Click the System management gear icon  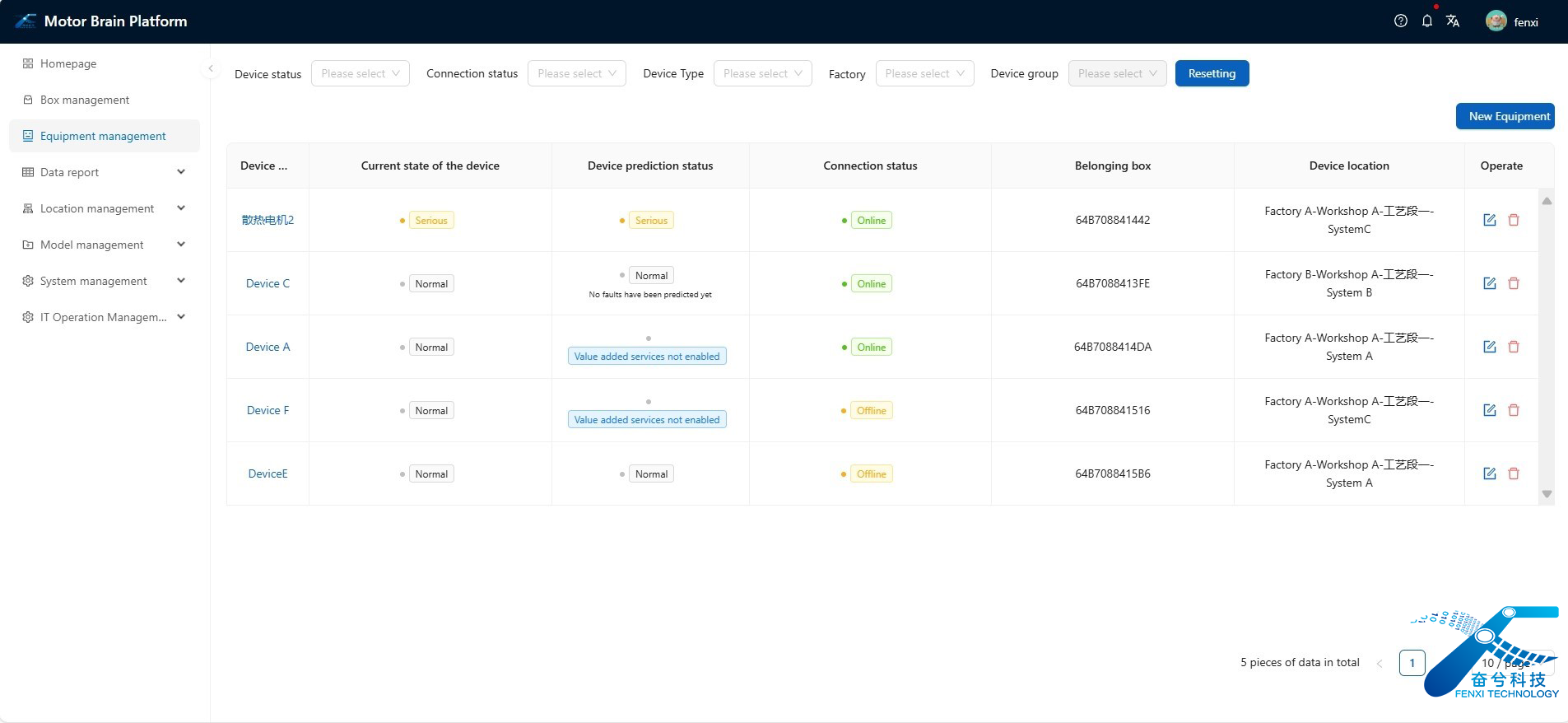[28, 281]
